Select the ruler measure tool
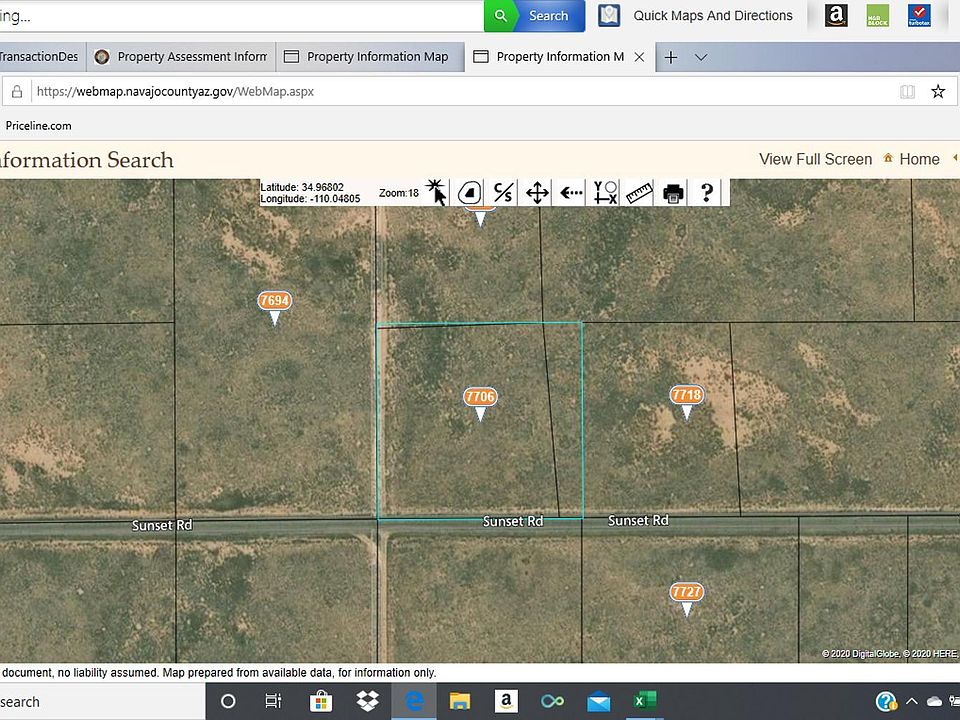Image resolution: width=960 pixels, height=720 pixels. tap(639, 192)
